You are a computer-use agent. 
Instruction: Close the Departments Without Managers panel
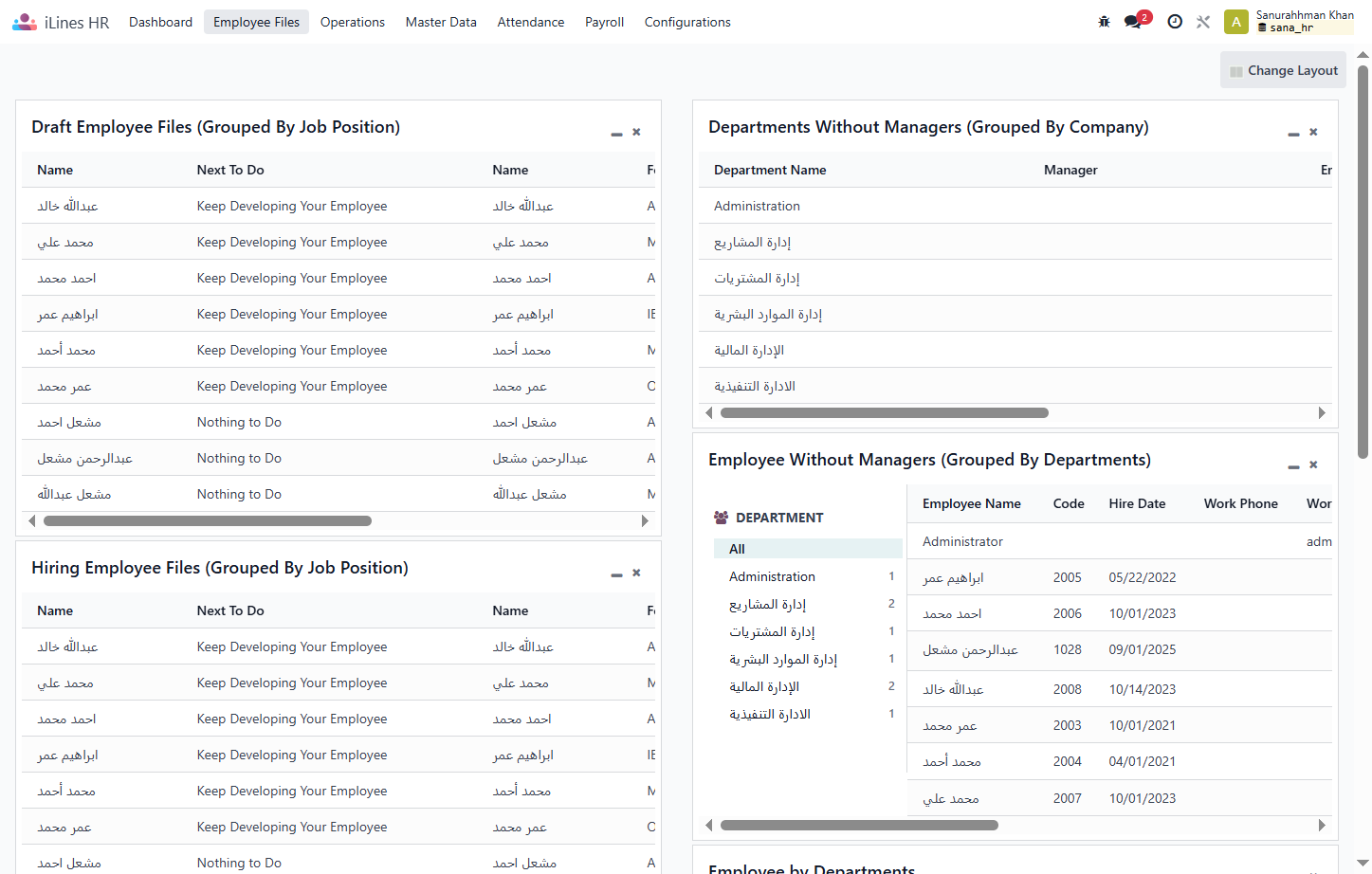1313,132
